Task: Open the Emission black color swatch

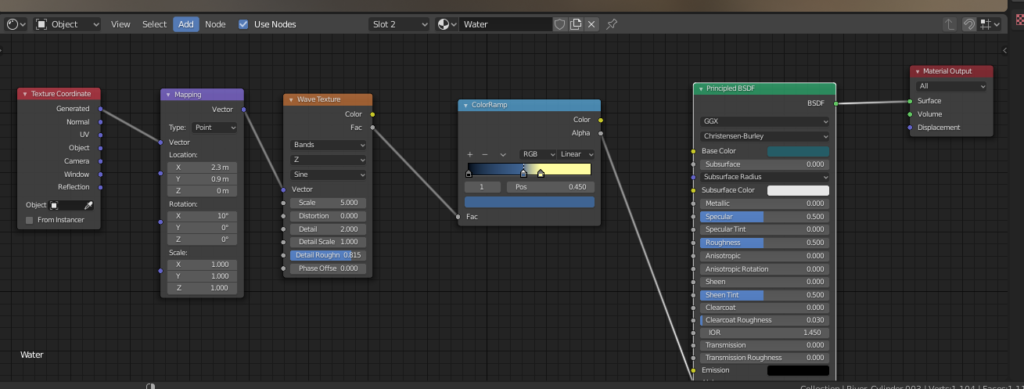Action: (798, 371)
